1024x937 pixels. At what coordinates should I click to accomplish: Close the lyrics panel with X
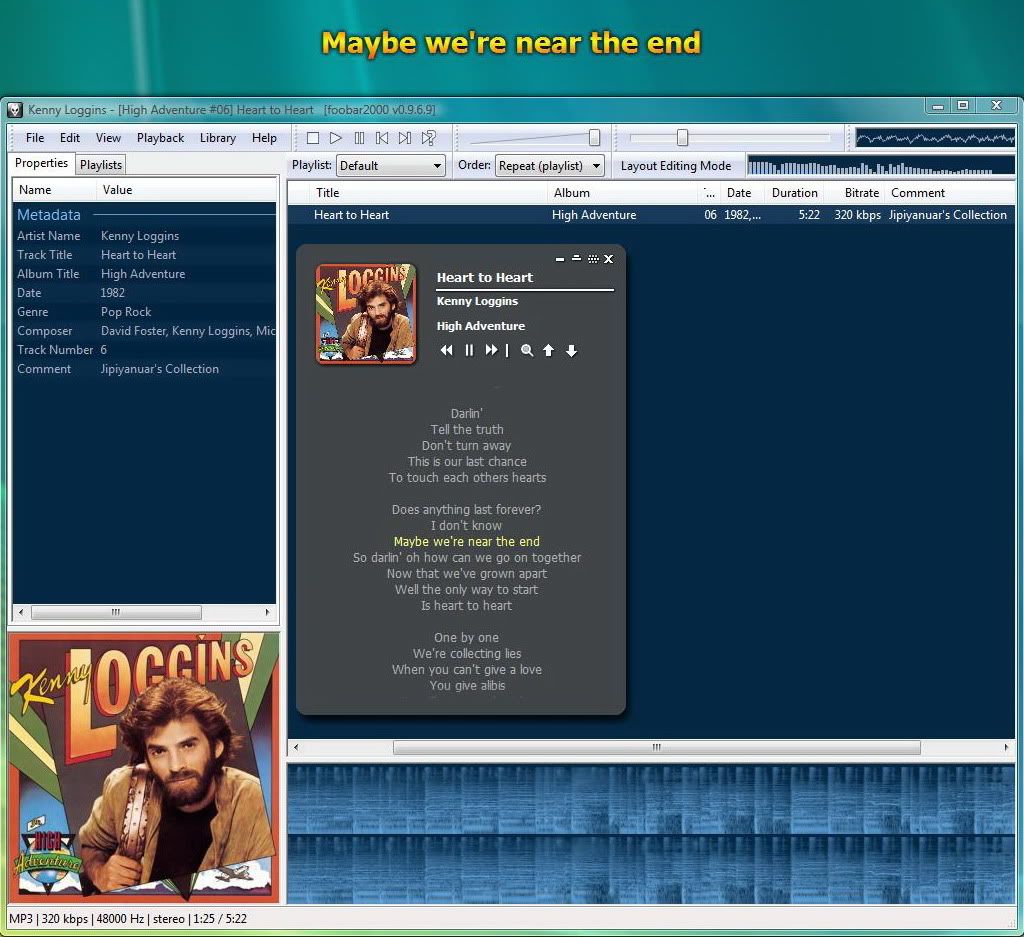click(x=609, y=259)
